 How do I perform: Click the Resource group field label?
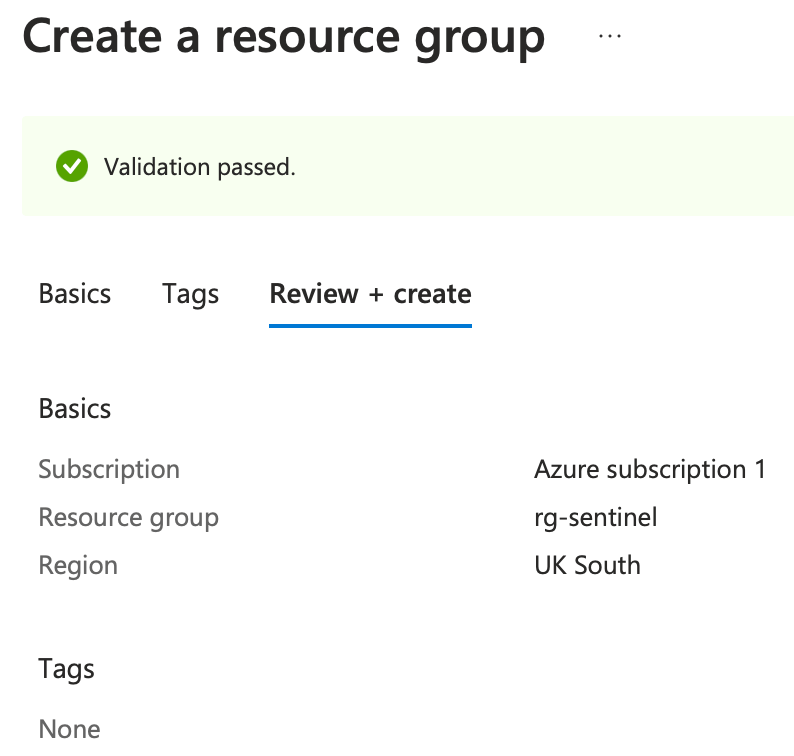point(128,517)
